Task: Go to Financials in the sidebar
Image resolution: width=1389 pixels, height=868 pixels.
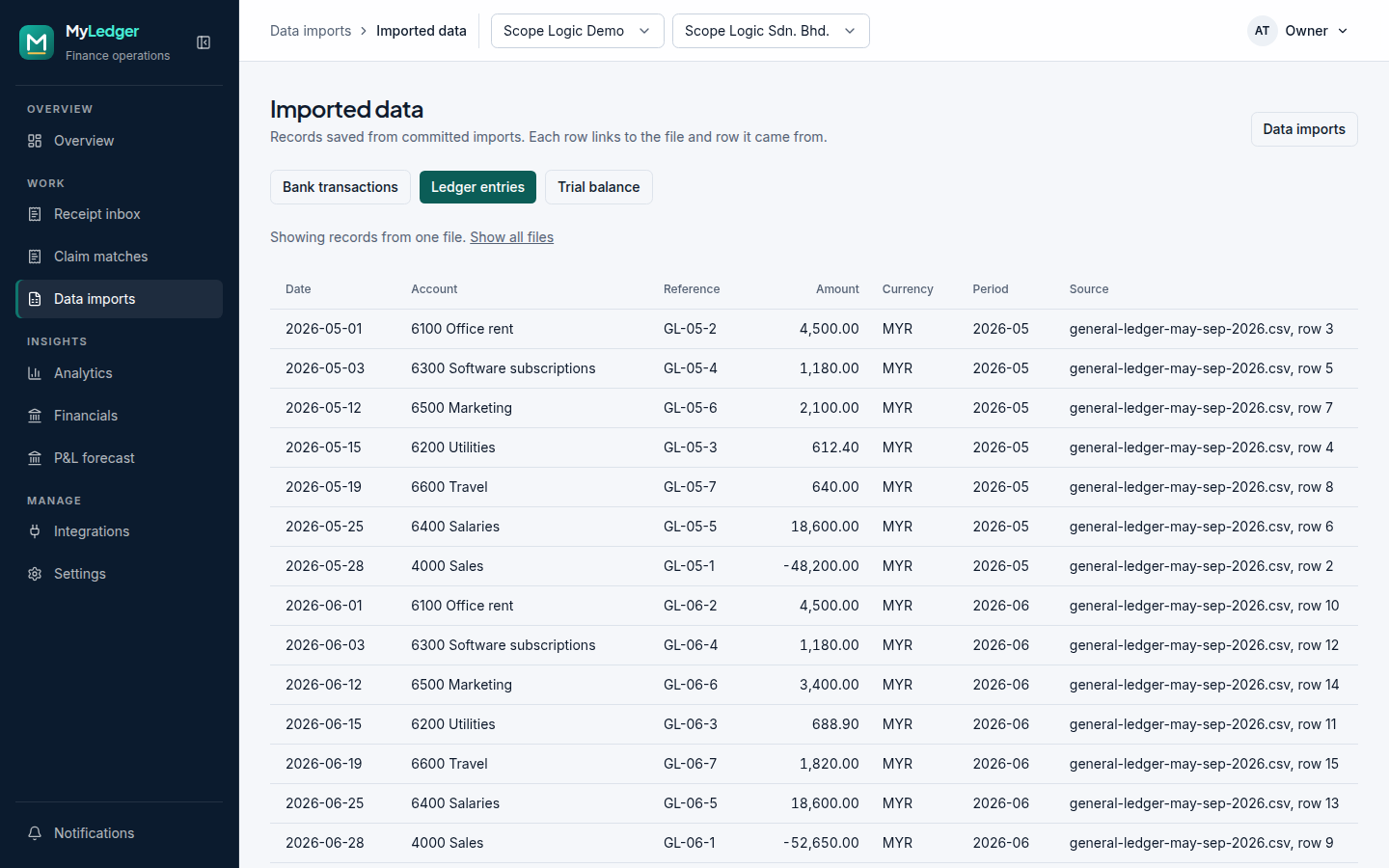Action: [x=120, y=416]
